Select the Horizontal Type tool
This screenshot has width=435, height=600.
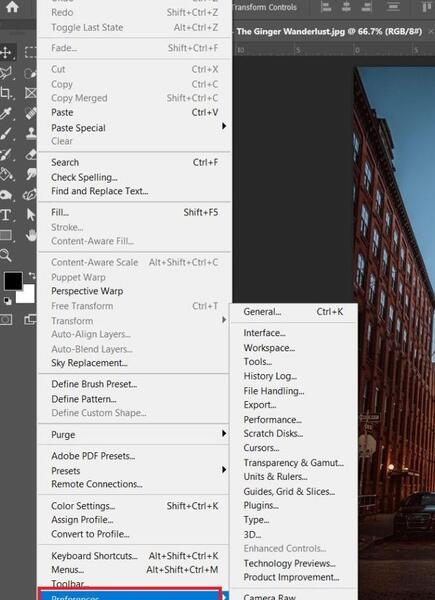(6, 215)
